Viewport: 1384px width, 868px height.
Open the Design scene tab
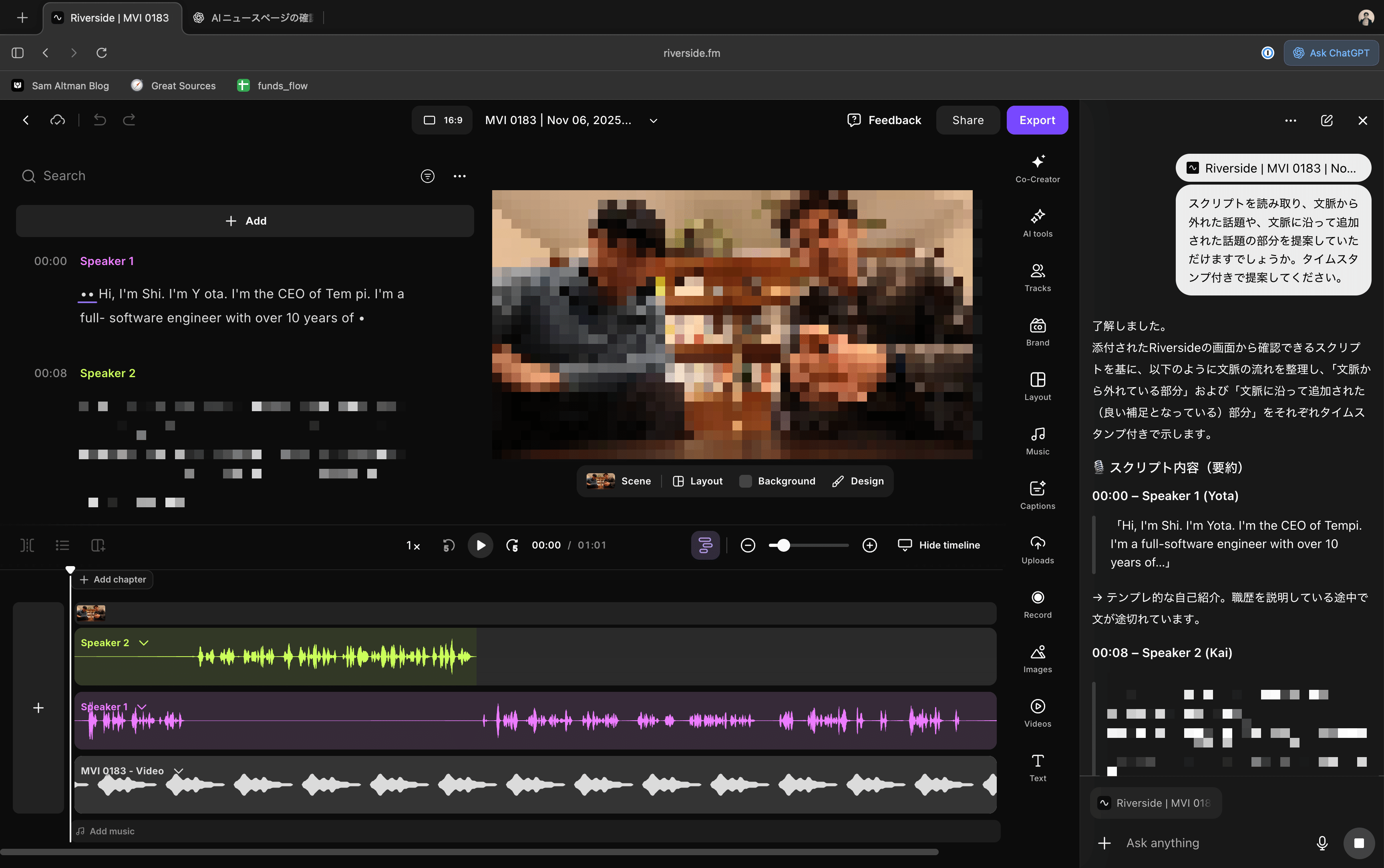point(858,481)
